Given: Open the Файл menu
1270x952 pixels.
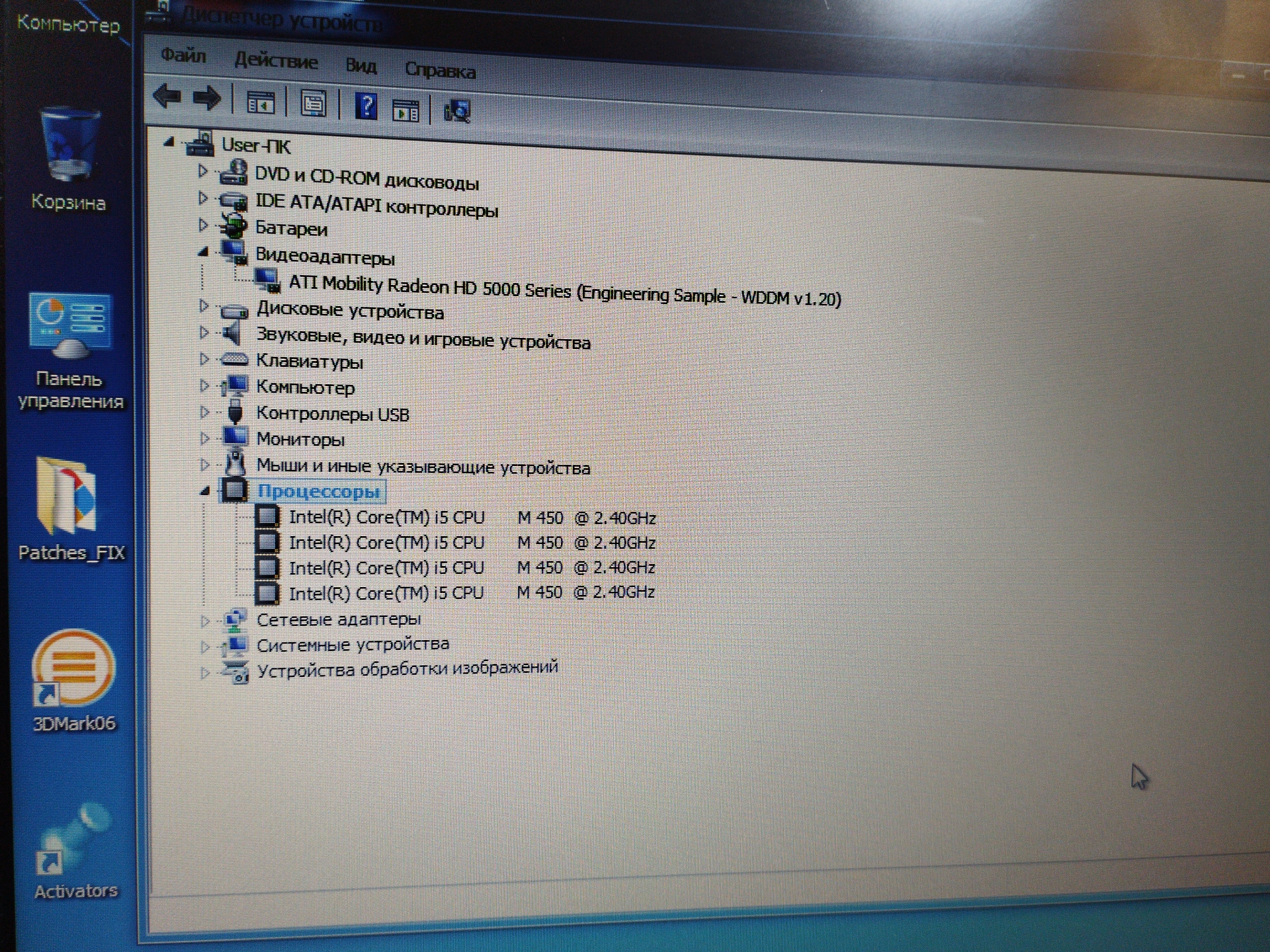Looking at the screenshot, I should (x=183, y=56).
